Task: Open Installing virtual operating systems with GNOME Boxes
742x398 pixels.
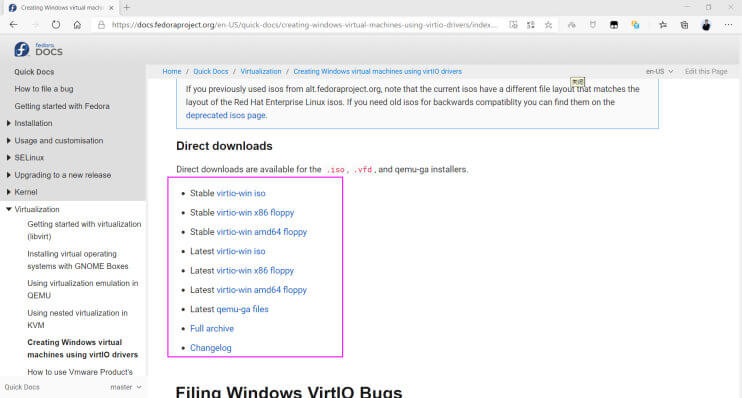Action: click(78, 260)
